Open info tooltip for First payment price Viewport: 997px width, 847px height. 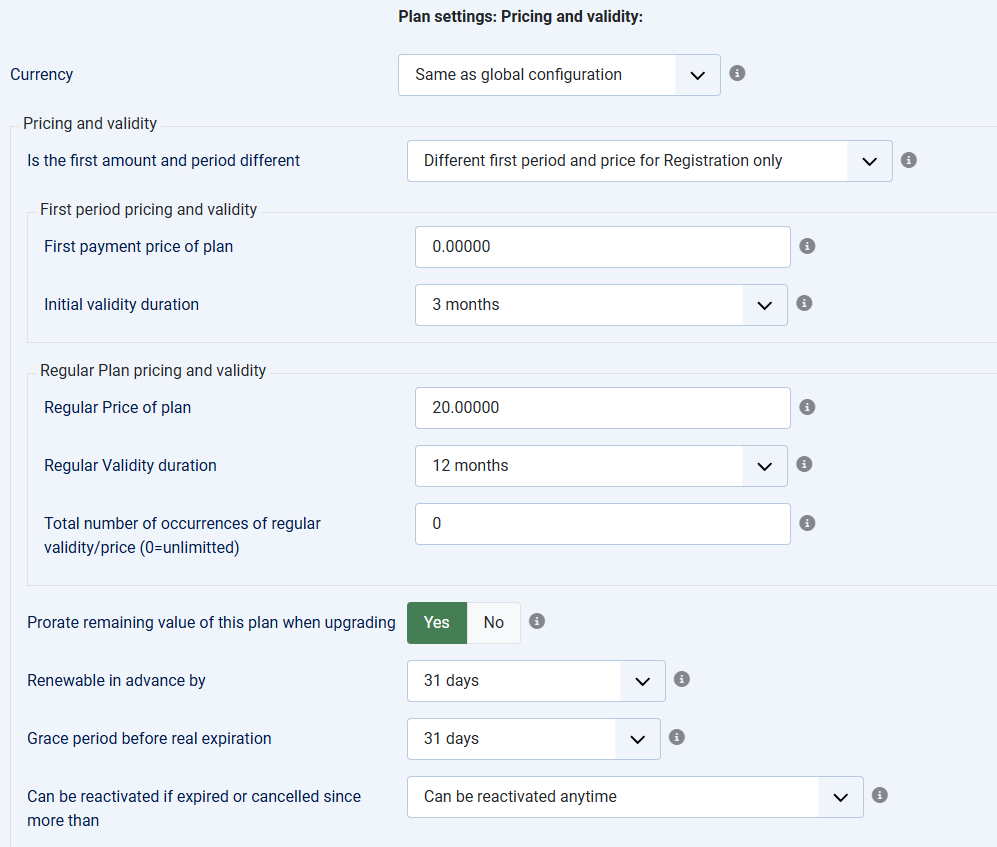pyautogui.click(x=807, y=246)
